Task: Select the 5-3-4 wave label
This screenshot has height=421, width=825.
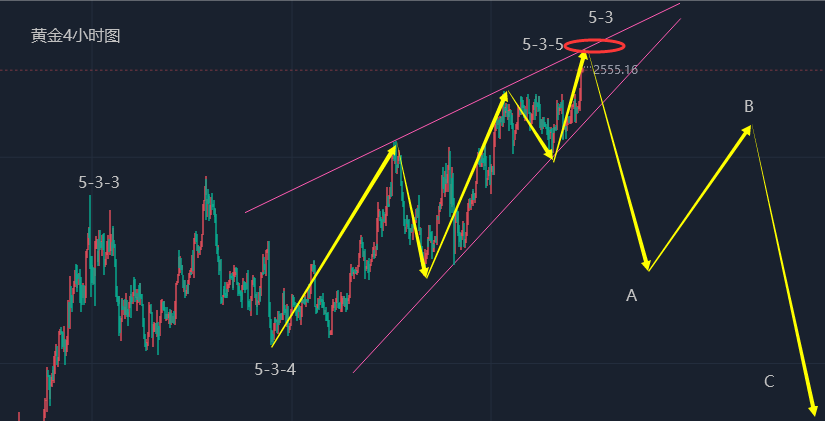Action: click(275, 370)
